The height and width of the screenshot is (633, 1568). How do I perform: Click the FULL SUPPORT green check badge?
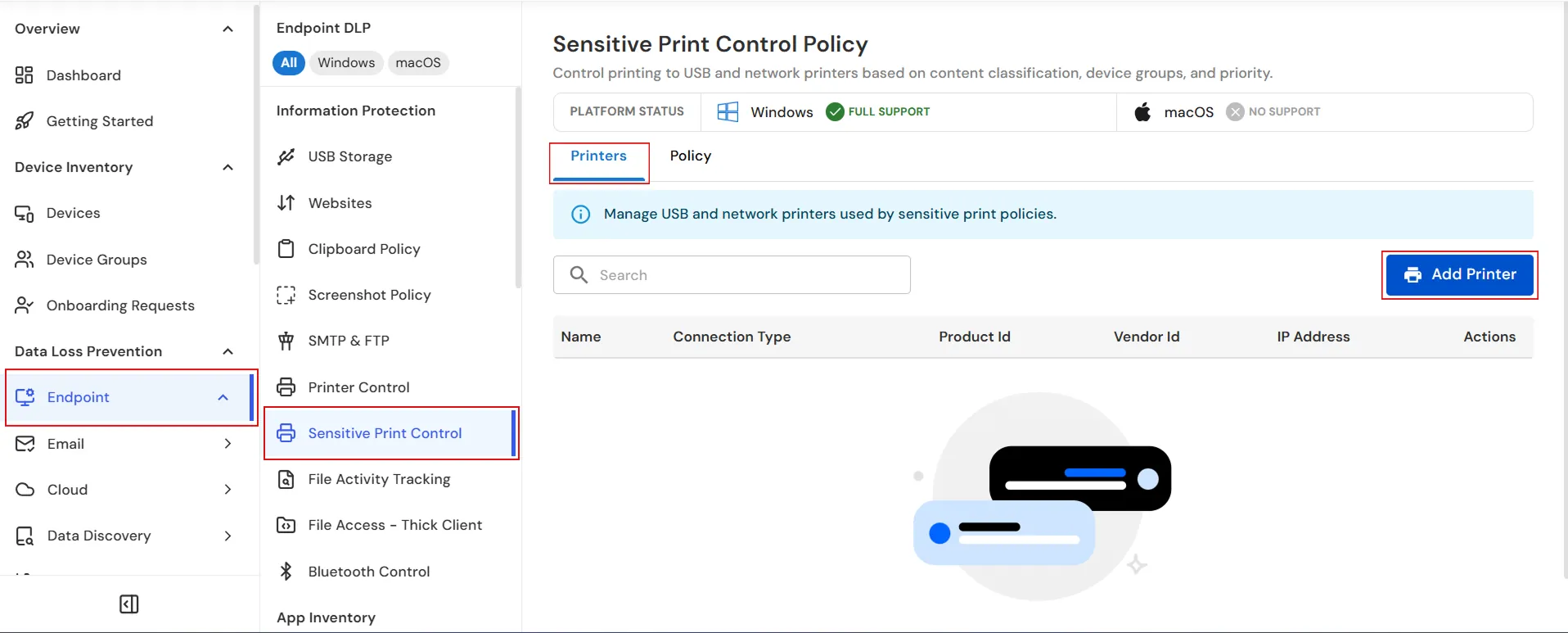877,112
